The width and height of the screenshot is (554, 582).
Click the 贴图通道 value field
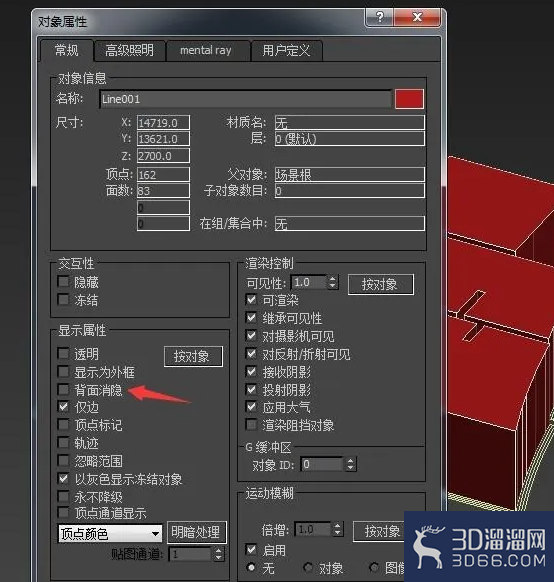[x=190, y=555]
